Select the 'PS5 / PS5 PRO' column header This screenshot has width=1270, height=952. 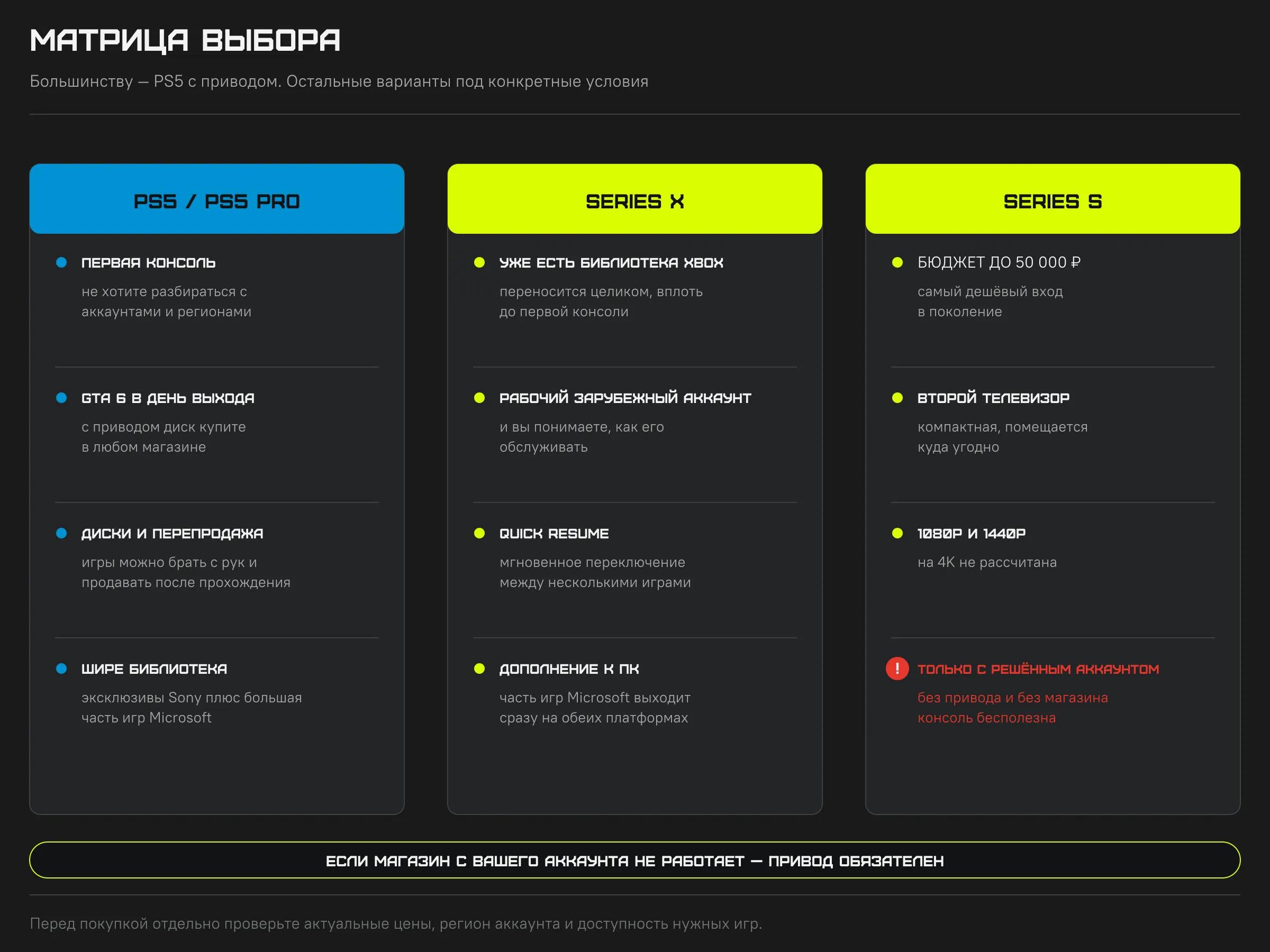(217, 199)
